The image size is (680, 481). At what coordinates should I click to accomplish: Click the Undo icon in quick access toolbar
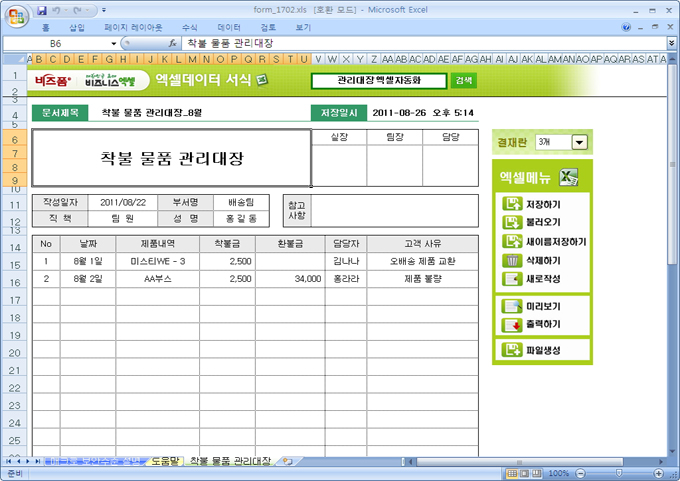click(x=56, y=10)
